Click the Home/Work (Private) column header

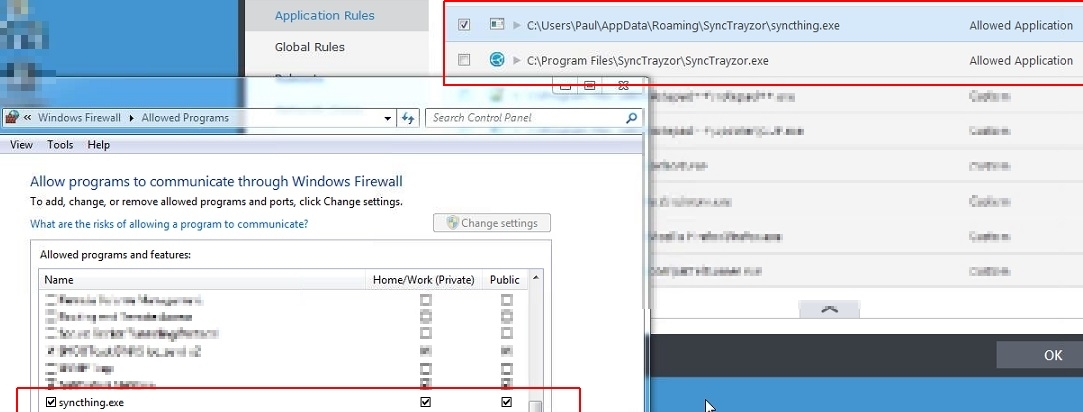point(423,279)
